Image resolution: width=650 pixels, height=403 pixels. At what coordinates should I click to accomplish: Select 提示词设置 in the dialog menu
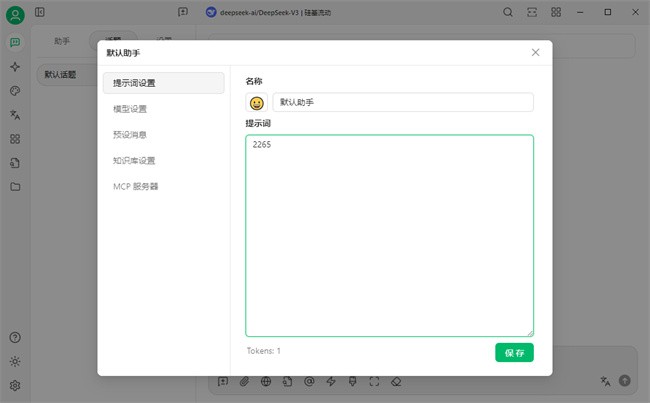164,83
